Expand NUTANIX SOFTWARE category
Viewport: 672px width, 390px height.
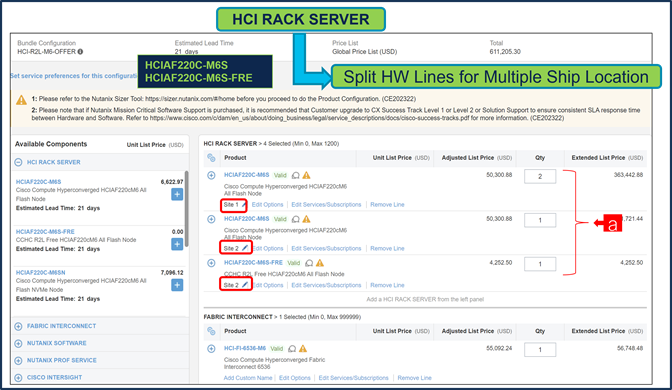tap(18, 343)
